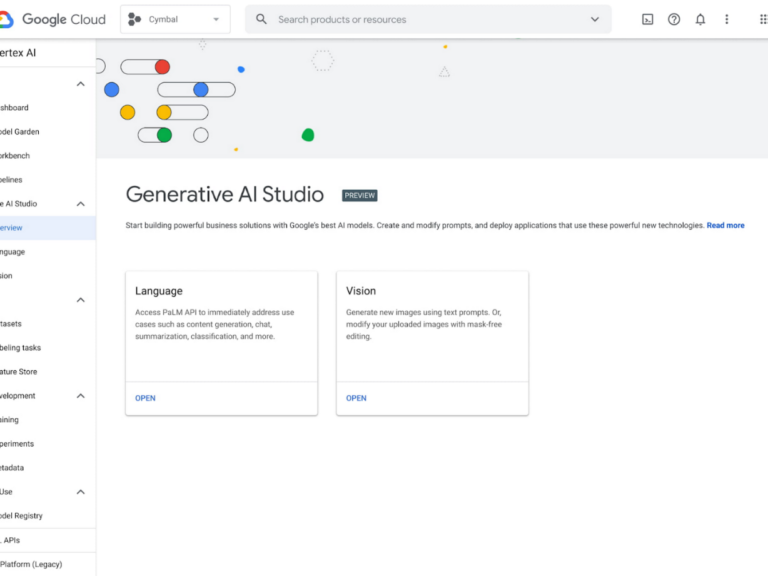Click the green blob in the banner
The height and width of the screenshot is (576, 768).
308,135
